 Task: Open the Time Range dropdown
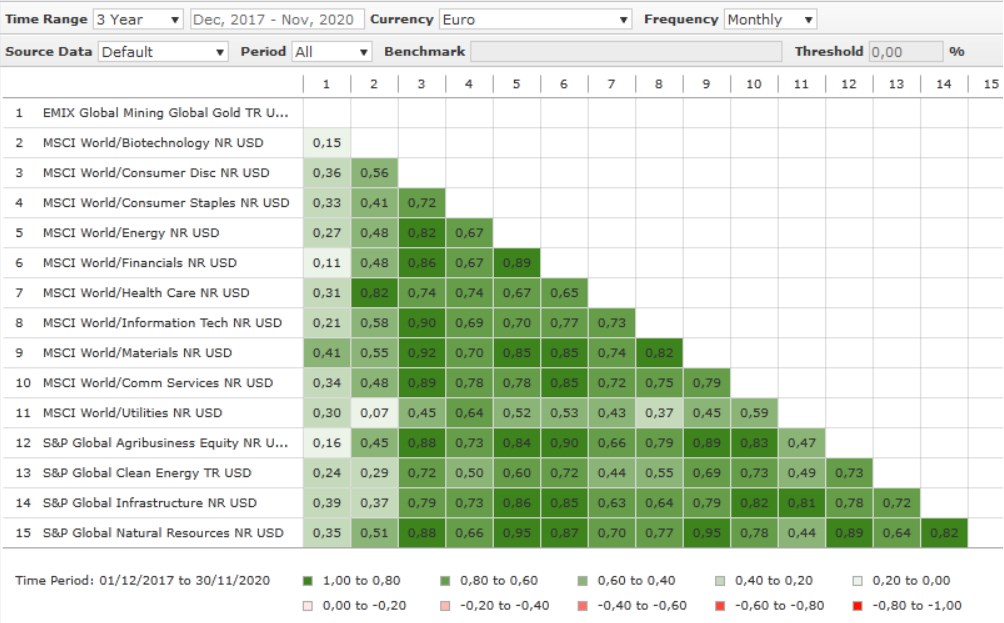point(138,19)
